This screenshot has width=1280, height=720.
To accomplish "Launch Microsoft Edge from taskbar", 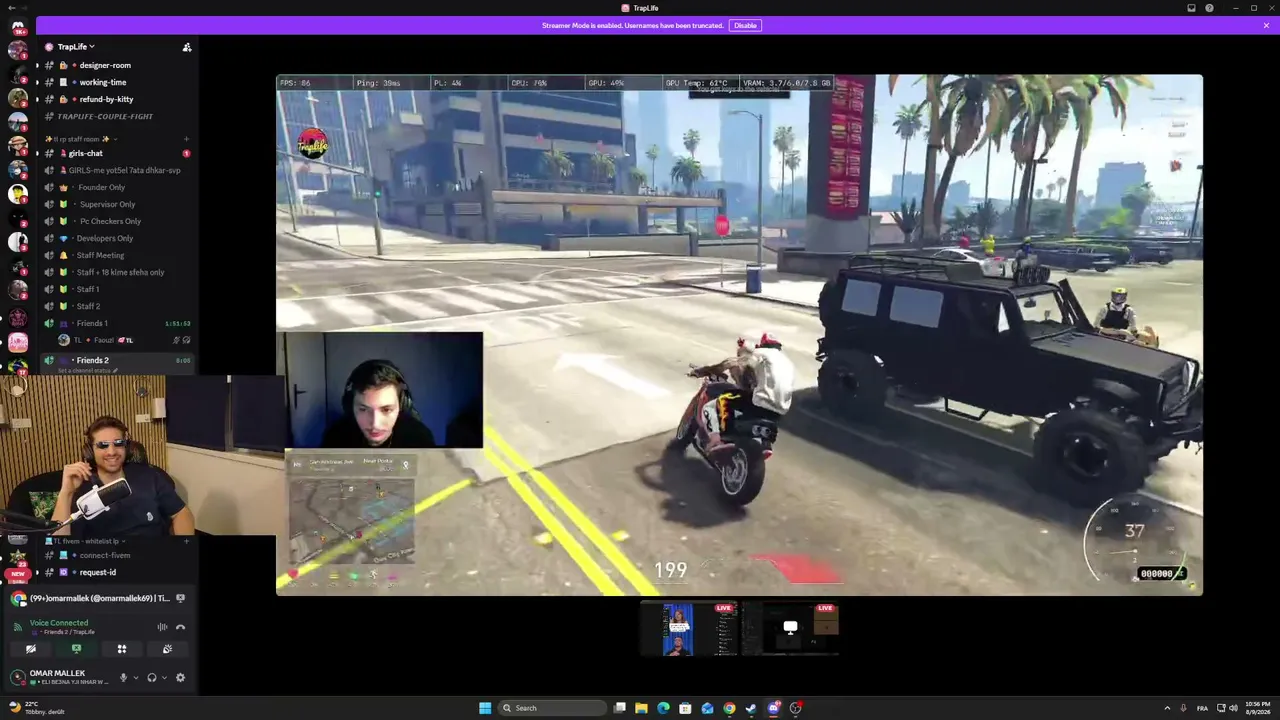I will click(x=663, y=708).
